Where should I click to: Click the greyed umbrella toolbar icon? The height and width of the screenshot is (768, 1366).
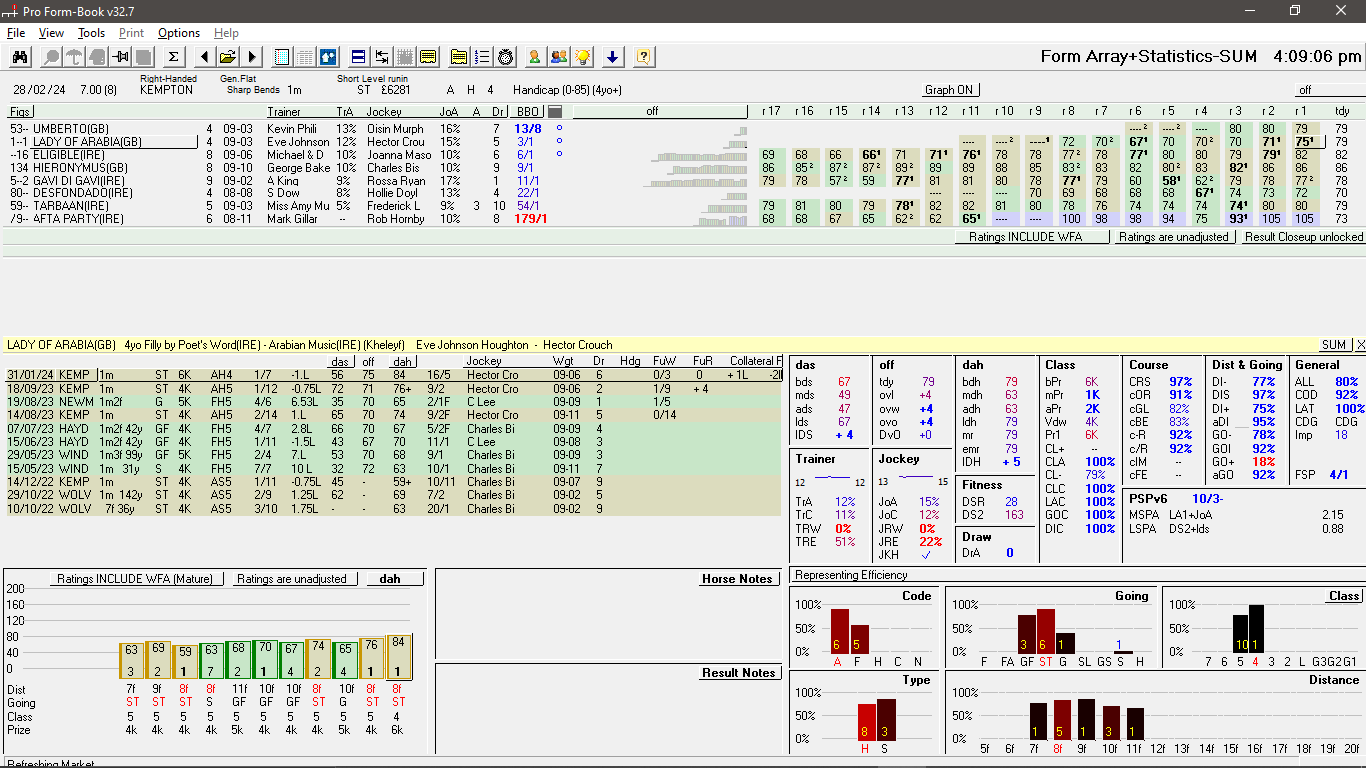(75, 57)
